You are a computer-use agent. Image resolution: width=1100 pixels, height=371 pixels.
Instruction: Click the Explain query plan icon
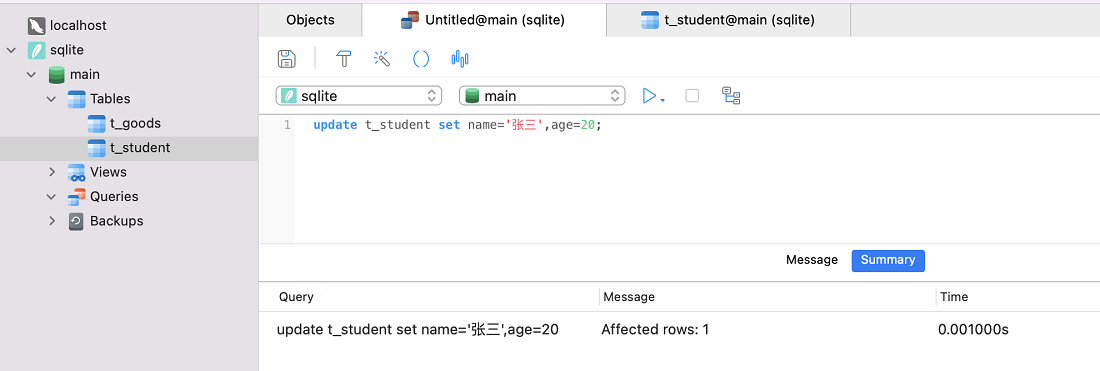pos(732,96)
